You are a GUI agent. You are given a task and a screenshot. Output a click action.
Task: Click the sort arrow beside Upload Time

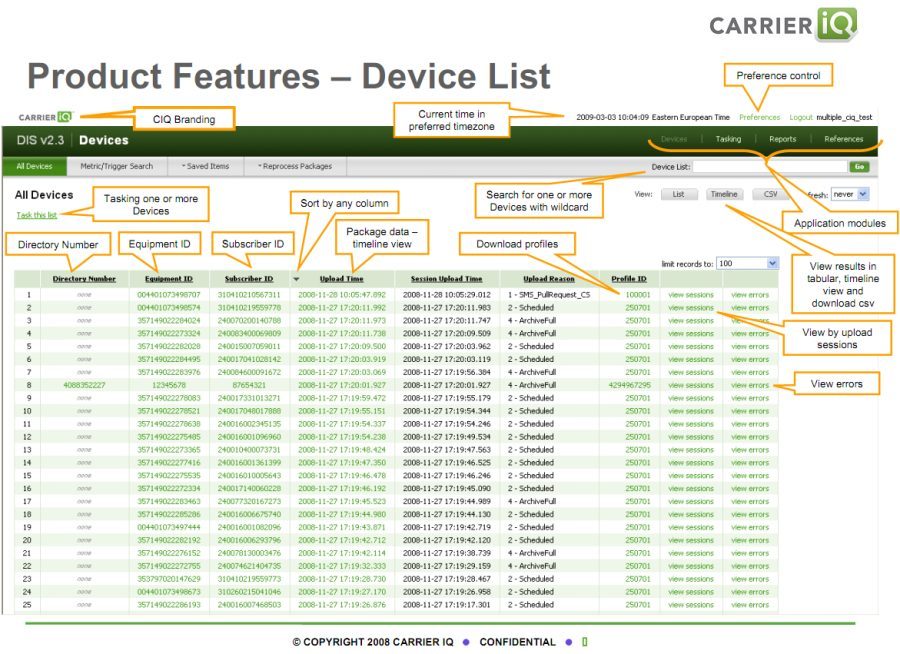[x=296, y=279]
